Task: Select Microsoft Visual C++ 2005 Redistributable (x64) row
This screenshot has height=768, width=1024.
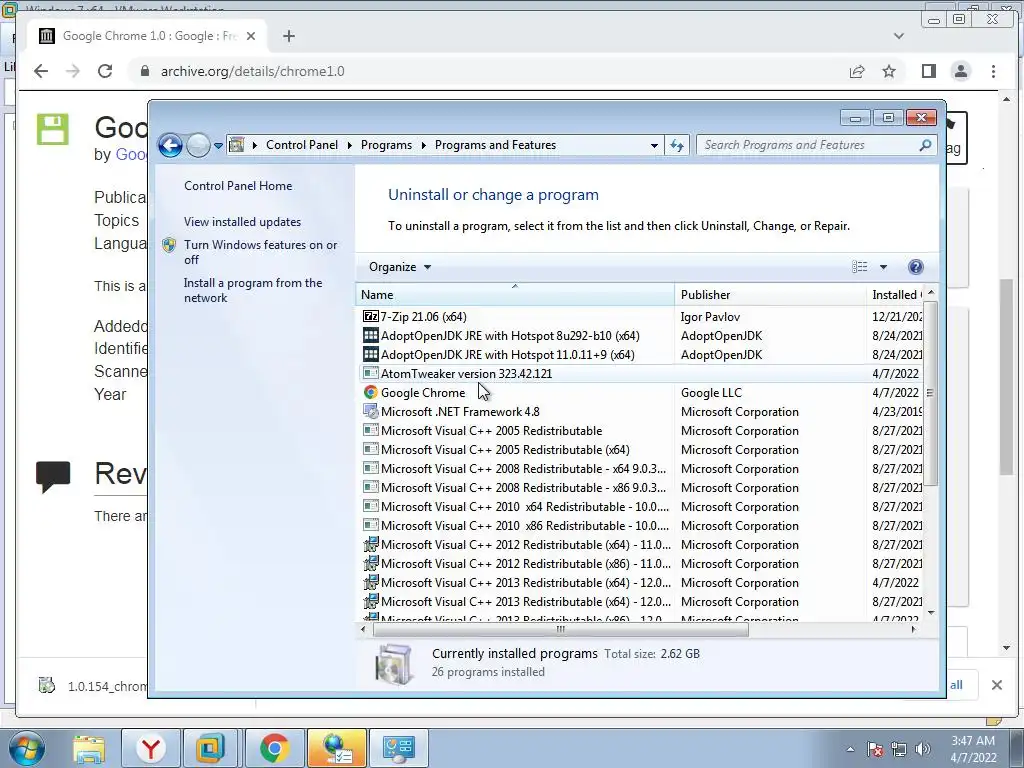Action: click(x=640, y=449)
